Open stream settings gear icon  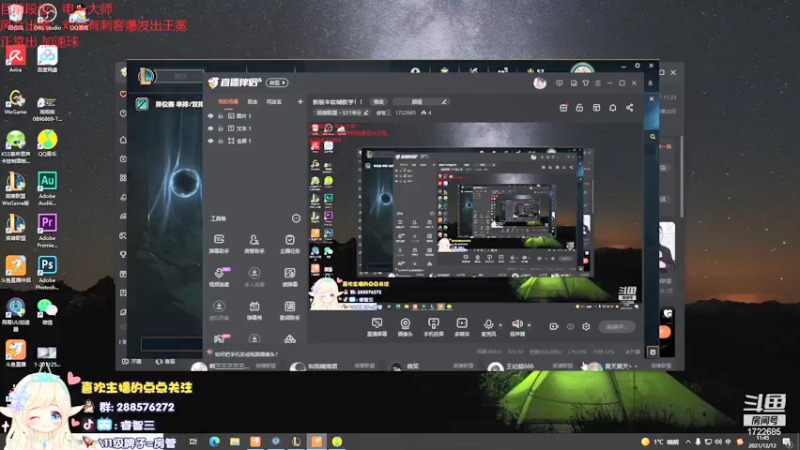586,327
